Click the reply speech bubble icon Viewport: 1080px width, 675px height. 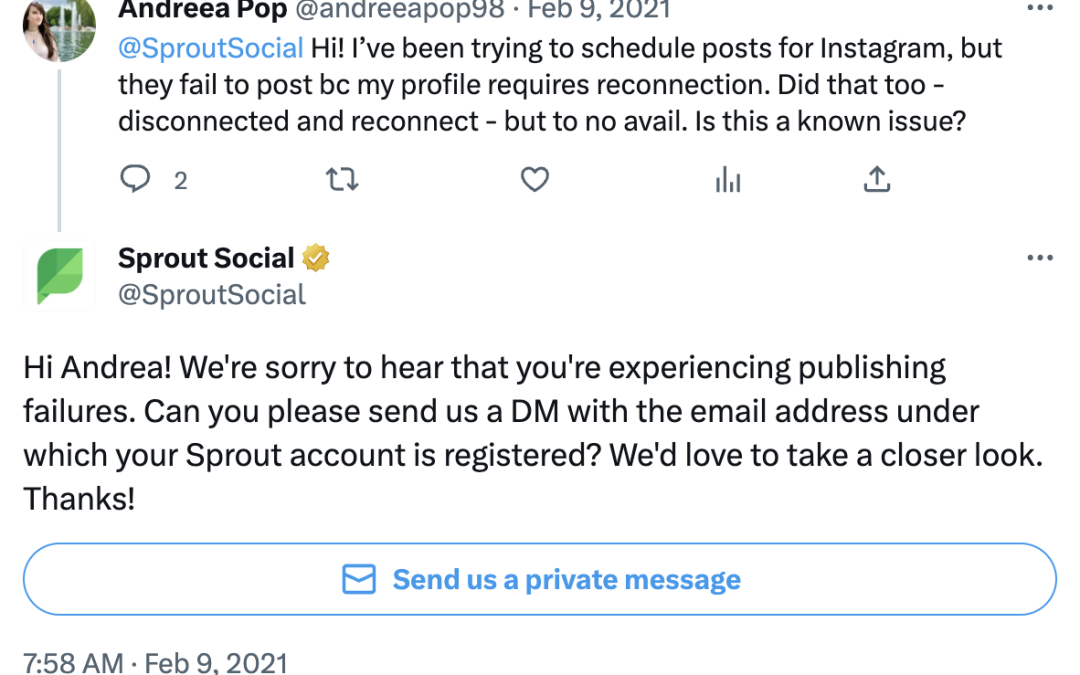pos(135,180)
